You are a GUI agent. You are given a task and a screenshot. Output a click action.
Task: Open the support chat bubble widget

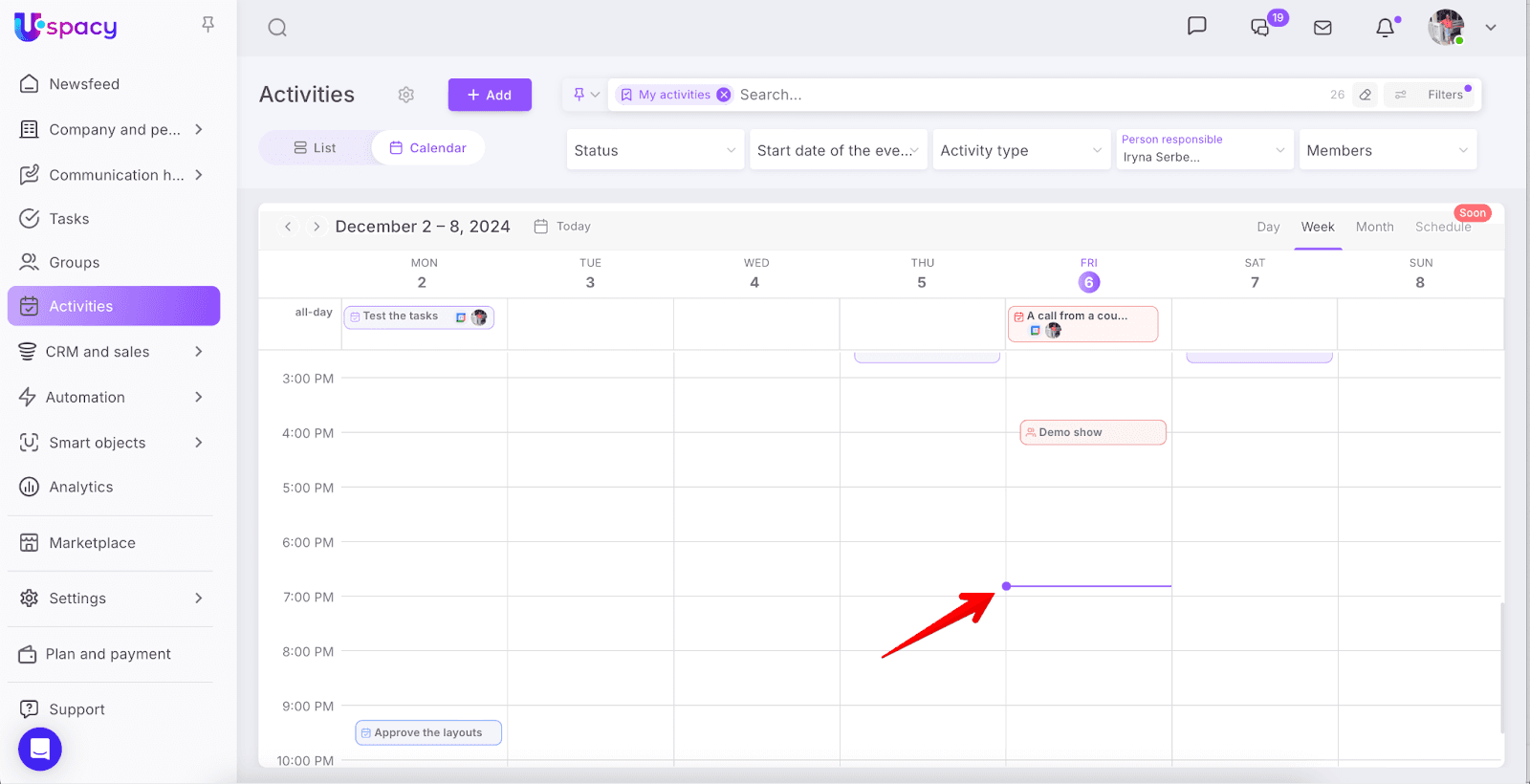point(40,749)
